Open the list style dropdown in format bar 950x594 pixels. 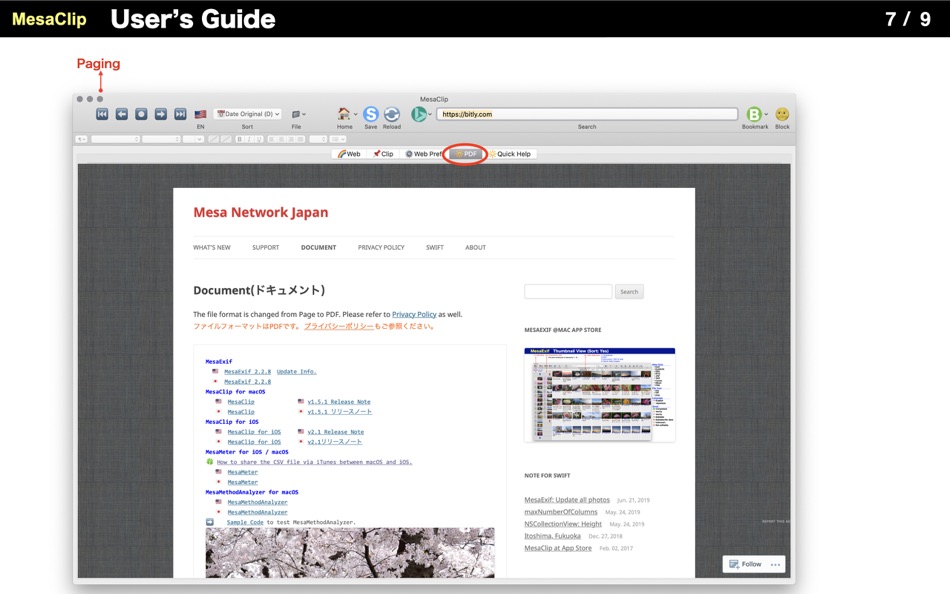point(337,139)
